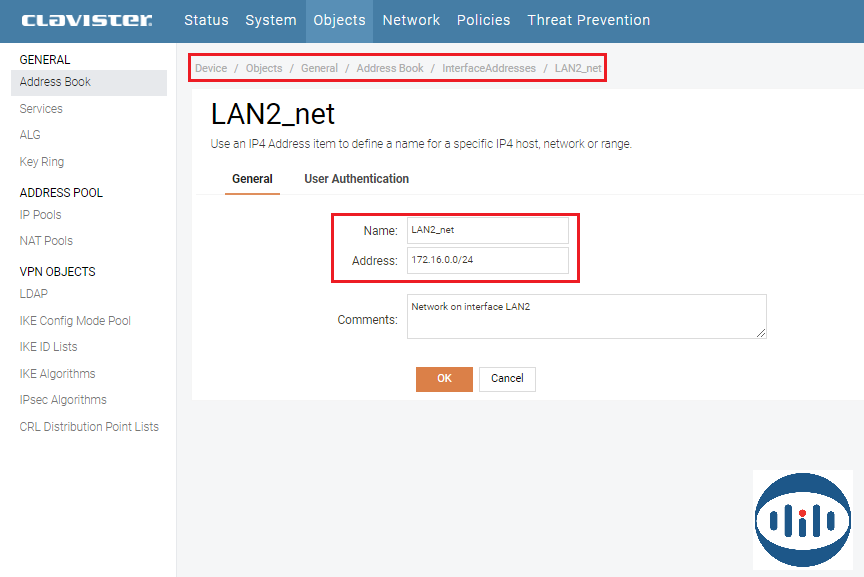
Task: Click the Cancel button
Action: click(x=507, y=379)
